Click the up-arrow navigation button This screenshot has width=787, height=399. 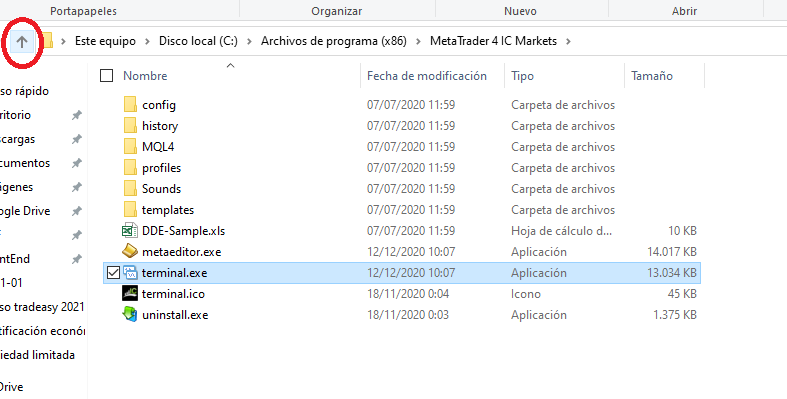[22, 42]
